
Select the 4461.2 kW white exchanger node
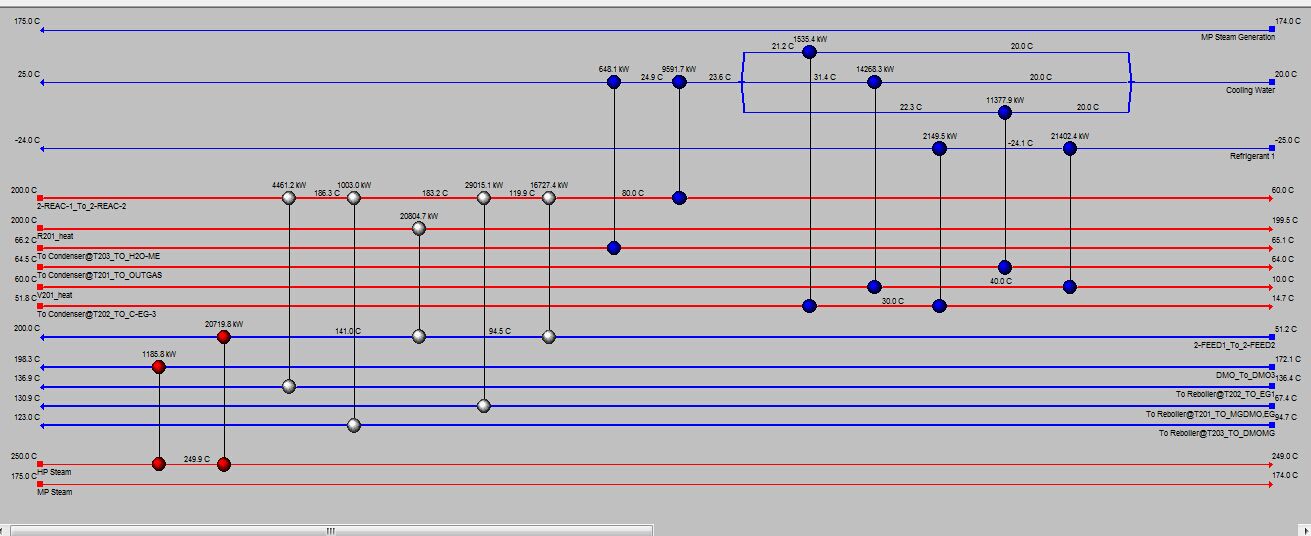(x=289, y=198)
